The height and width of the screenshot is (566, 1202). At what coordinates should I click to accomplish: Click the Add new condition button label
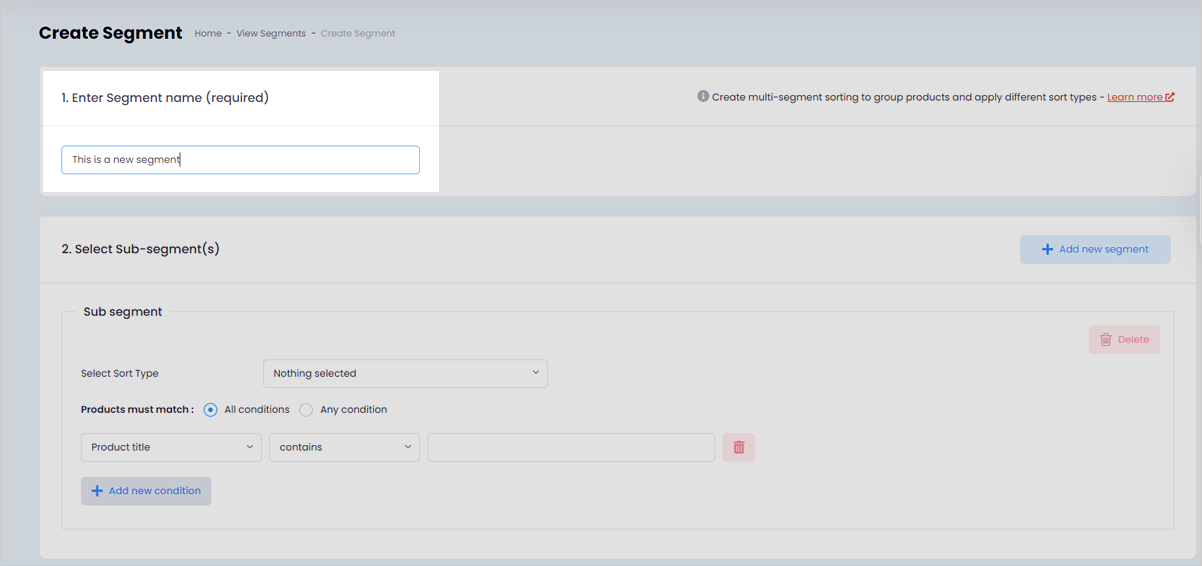(x=155, y=491)
